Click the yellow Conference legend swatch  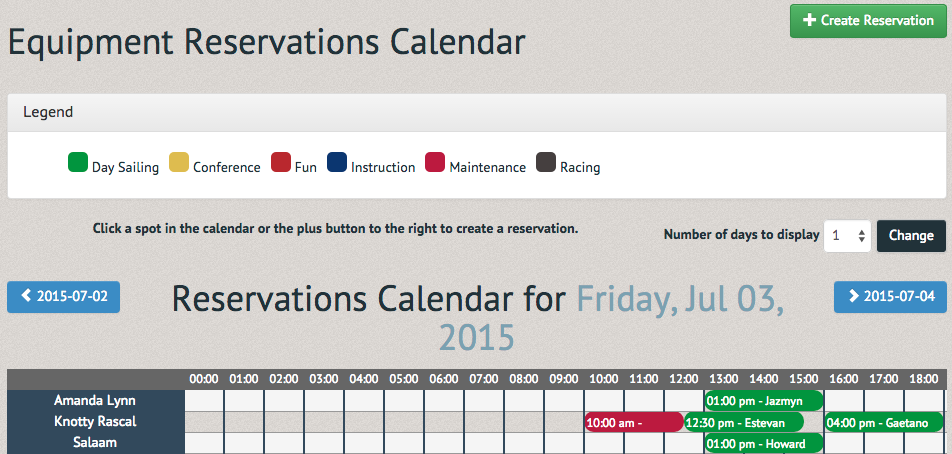179,163
